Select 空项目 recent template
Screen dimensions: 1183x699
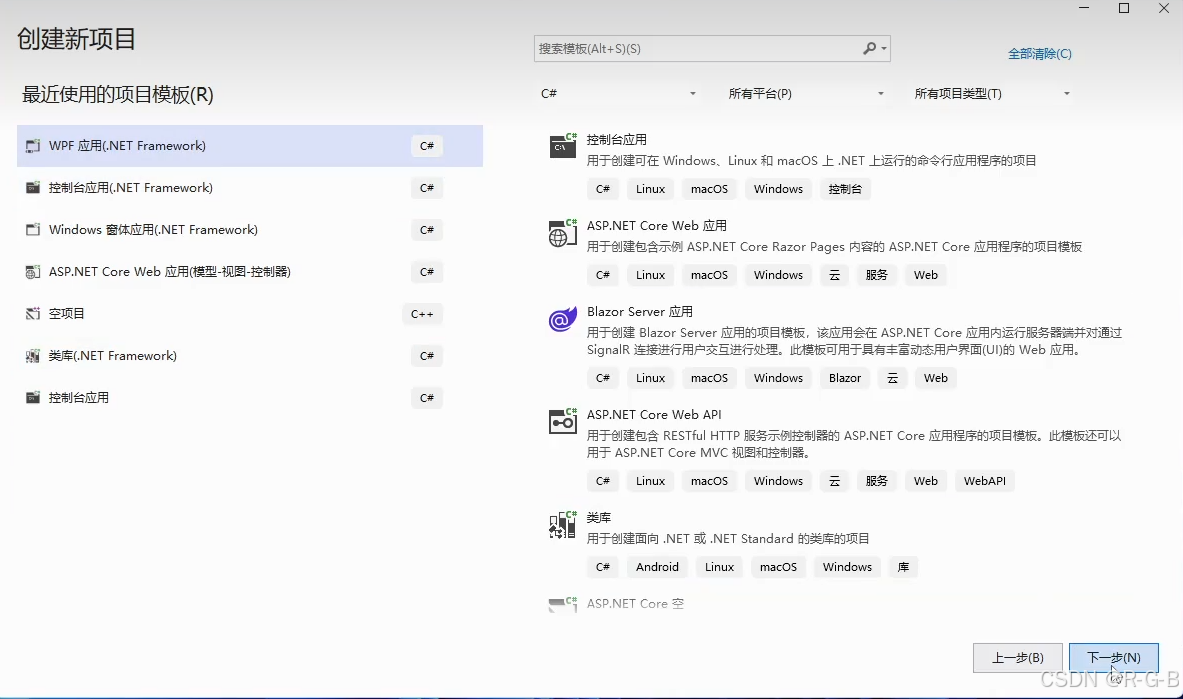click(250, 314)
